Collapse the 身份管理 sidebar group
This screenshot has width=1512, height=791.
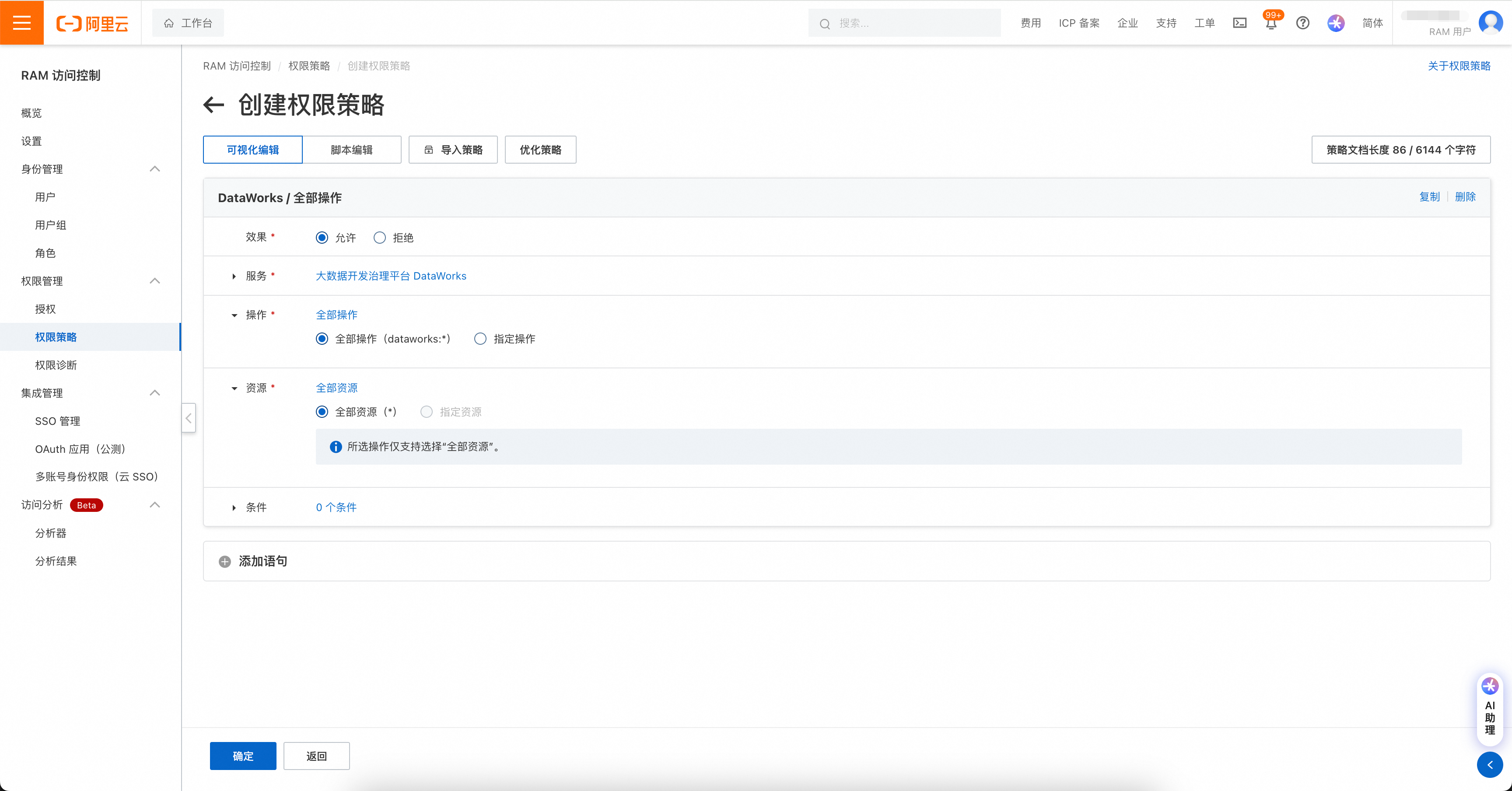(155, 169)
